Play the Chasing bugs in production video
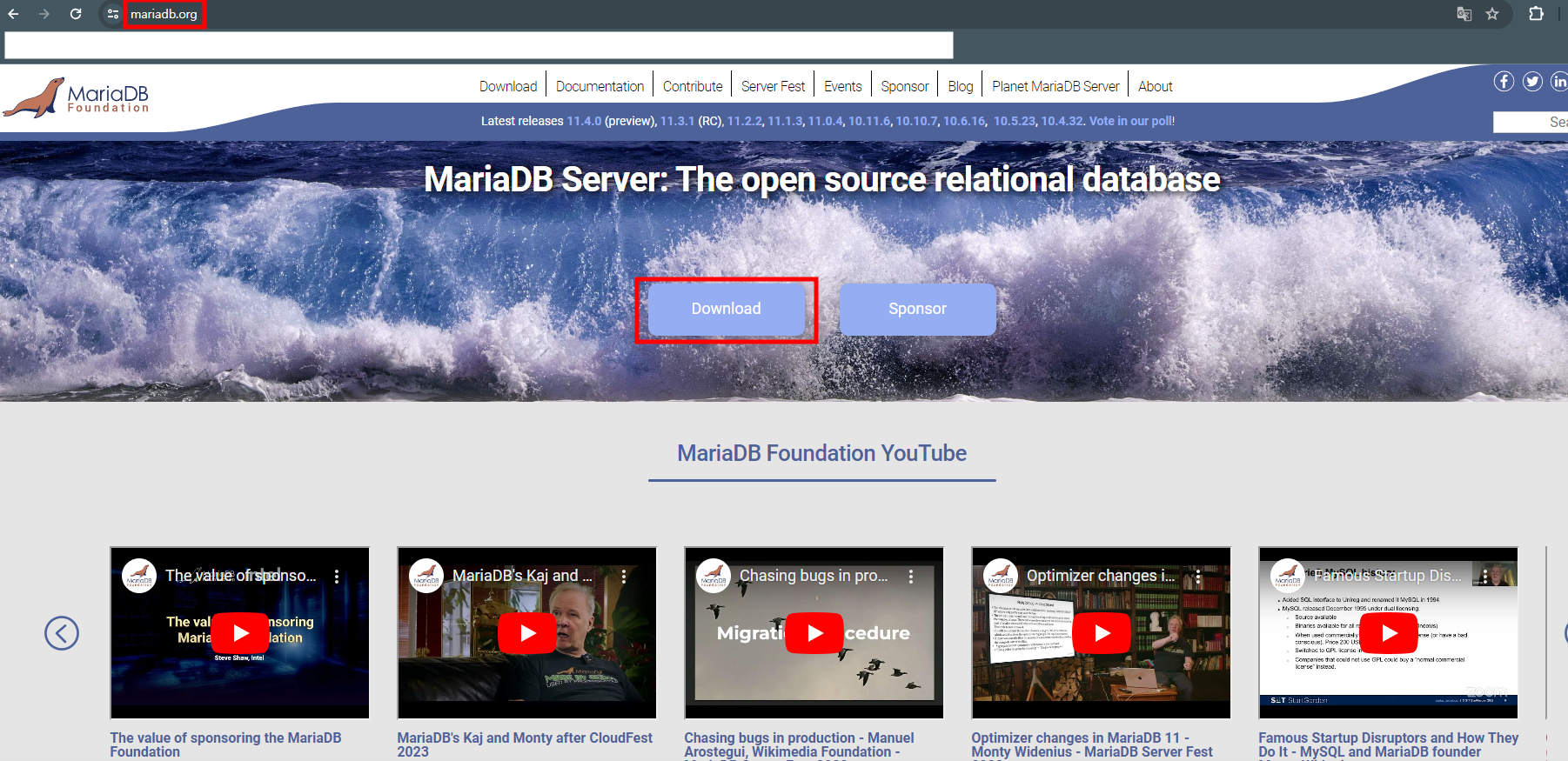 coord(814,633)
